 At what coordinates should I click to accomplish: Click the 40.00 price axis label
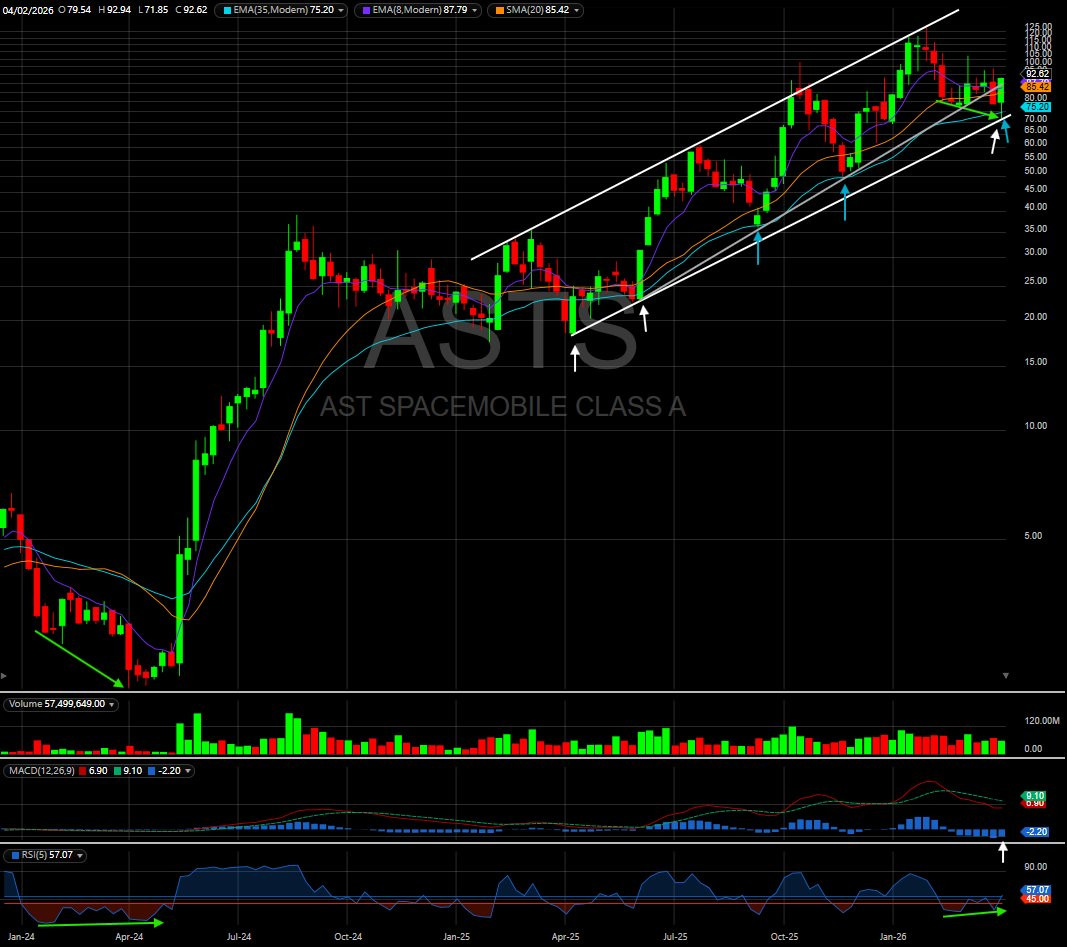(x=1036, y=206)
